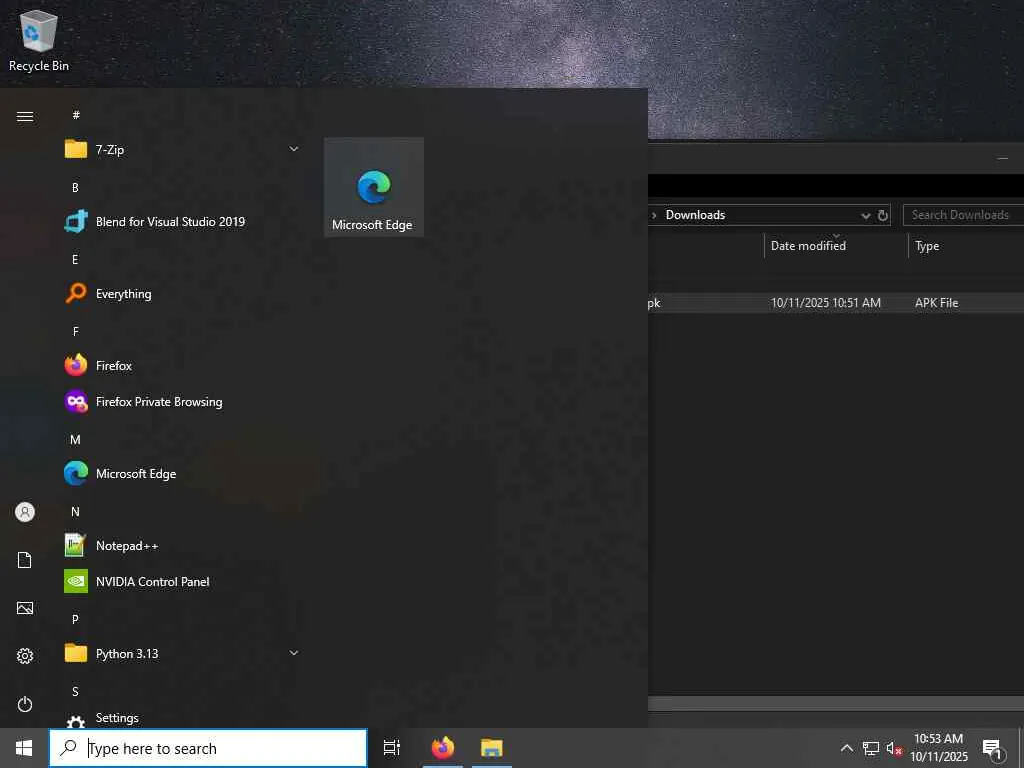Expand the 7-Zip folder chevron
Screen dimensions: 1024x768
294,150
